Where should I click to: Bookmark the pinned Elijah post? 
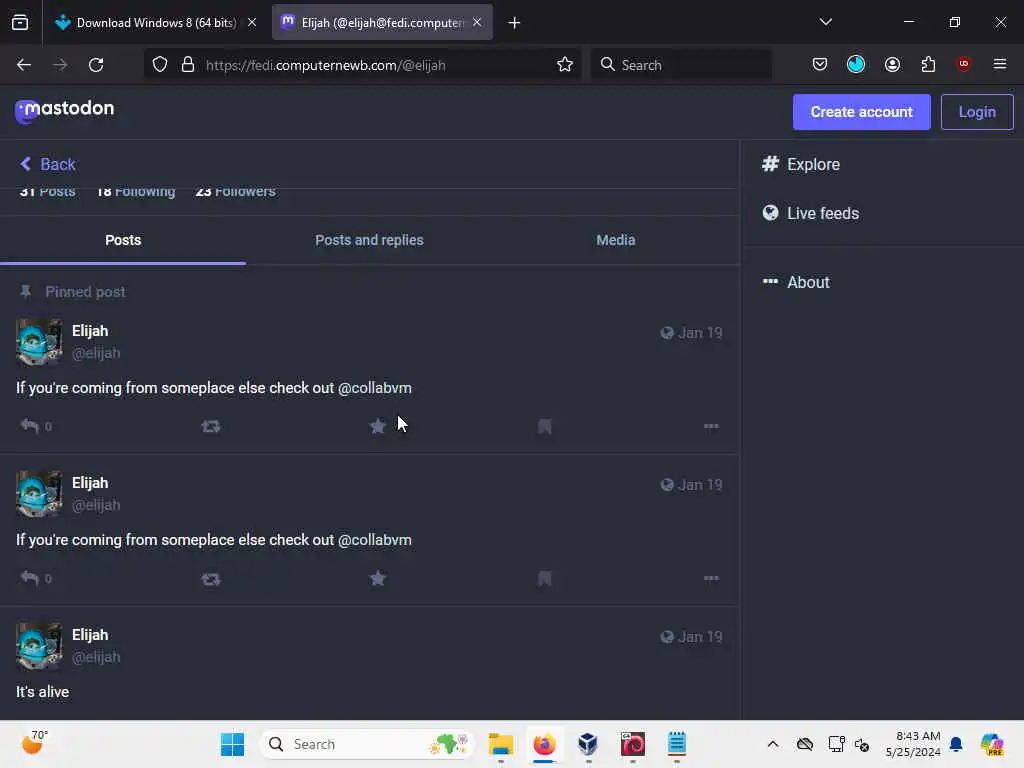(545, 426)
